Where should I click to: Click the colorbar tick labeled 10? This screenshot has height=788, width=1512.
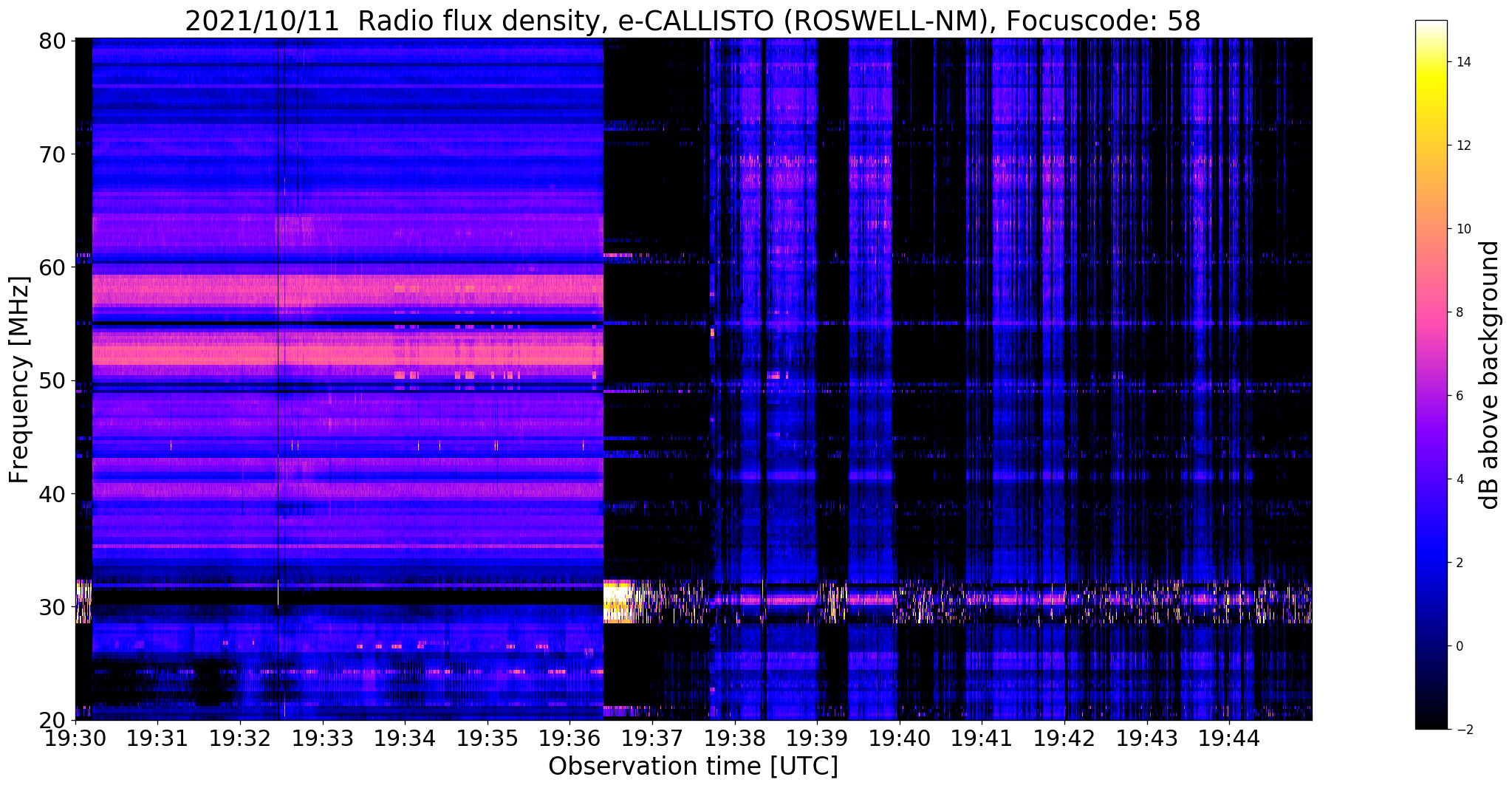pos(1463,229)
